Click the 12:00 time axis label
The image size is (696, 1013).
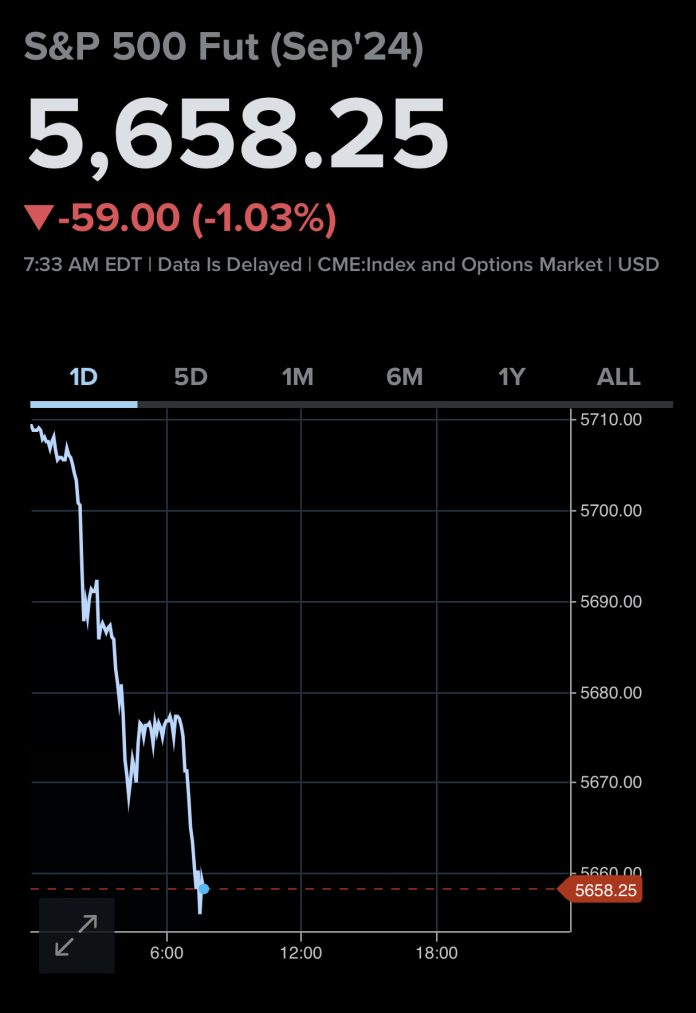click(301, 953)
